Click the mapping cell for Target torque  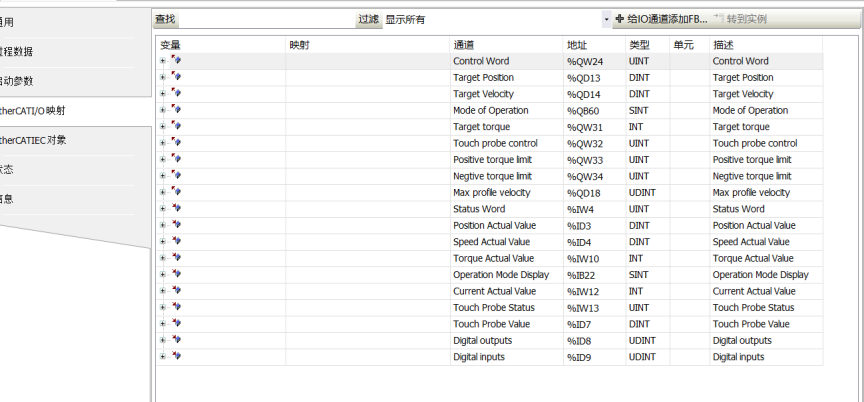click(368, 127)
